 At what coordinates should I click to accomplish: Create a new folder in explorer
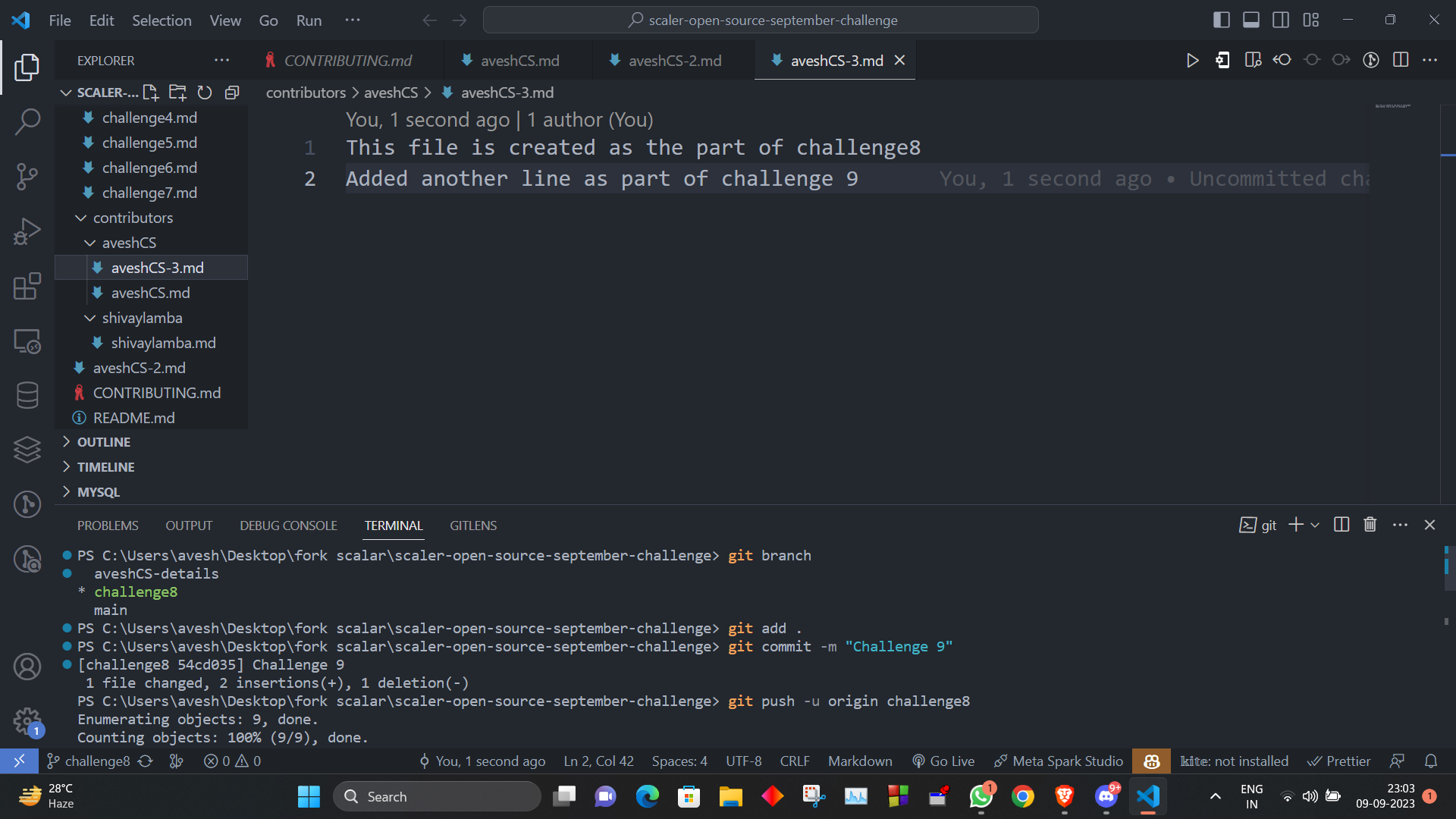point(177,93)
